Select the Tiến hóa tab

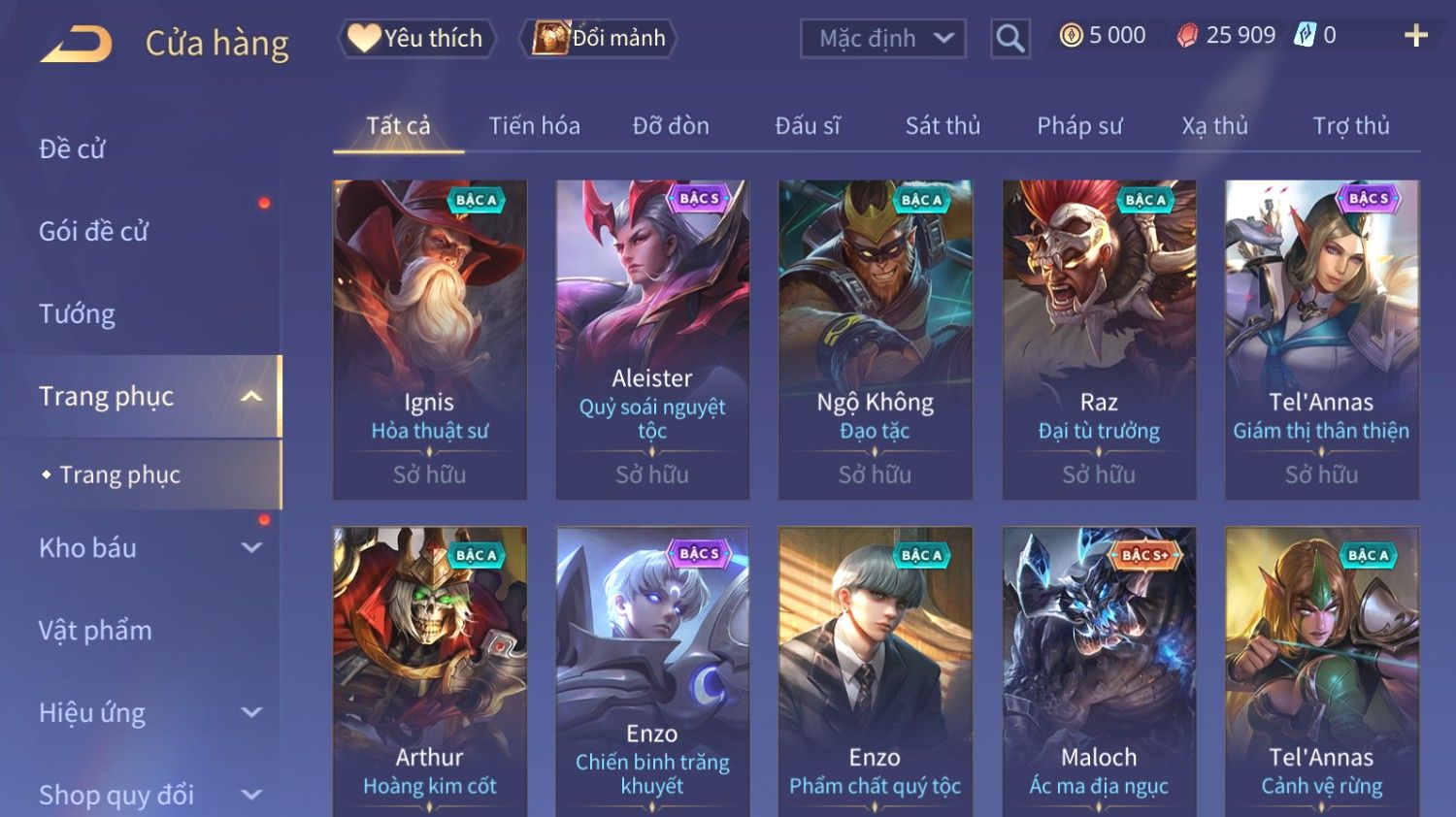pos(534,126)
